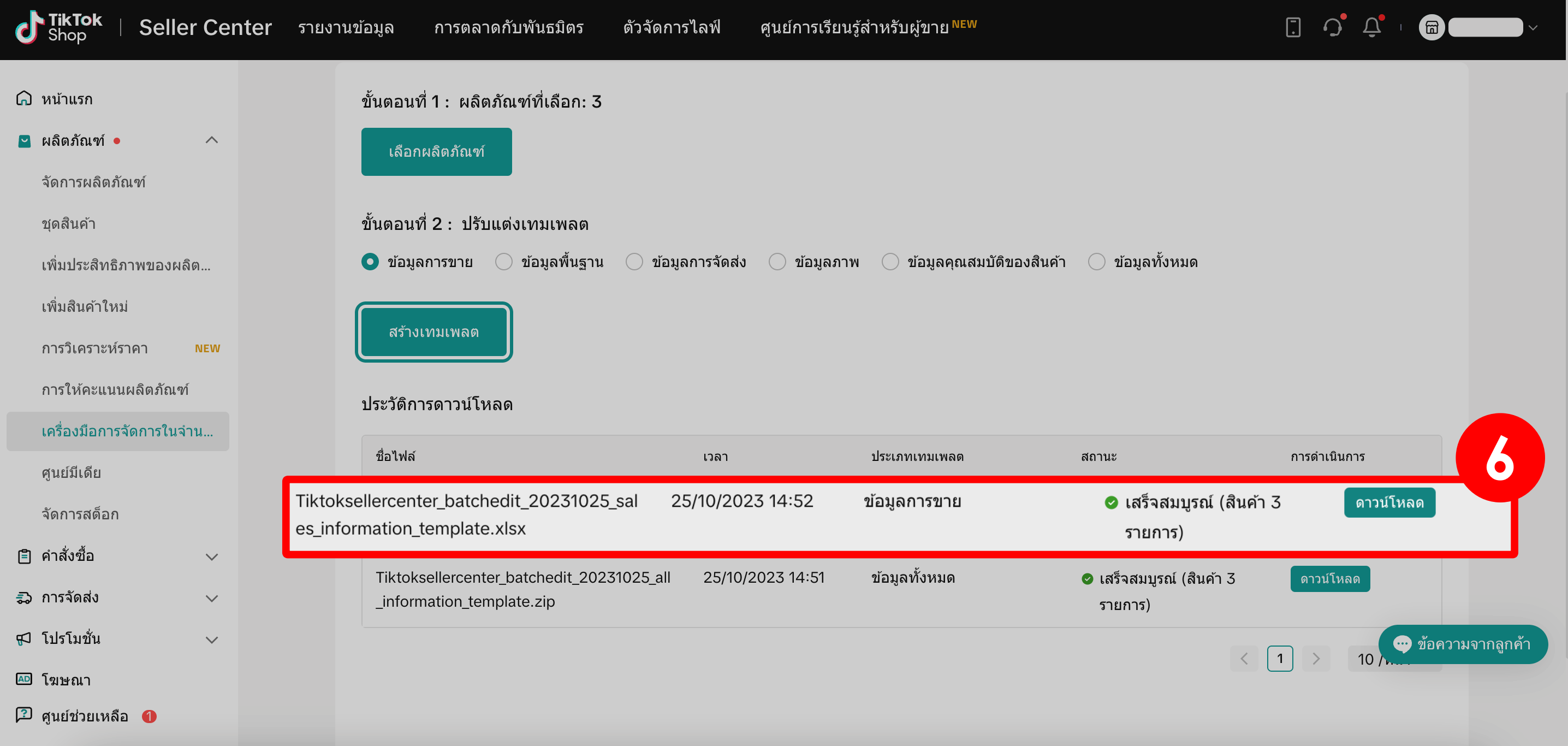Open the help center with notification badge
Viewport: 1568px width, 746px height.
pyautogui.click(x=84, y=716)
